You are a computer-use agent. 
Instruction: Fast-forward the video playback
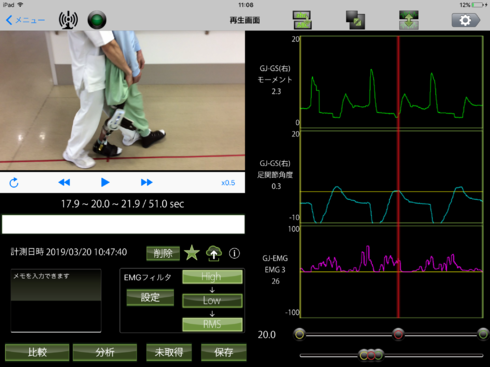click(147, 182)
